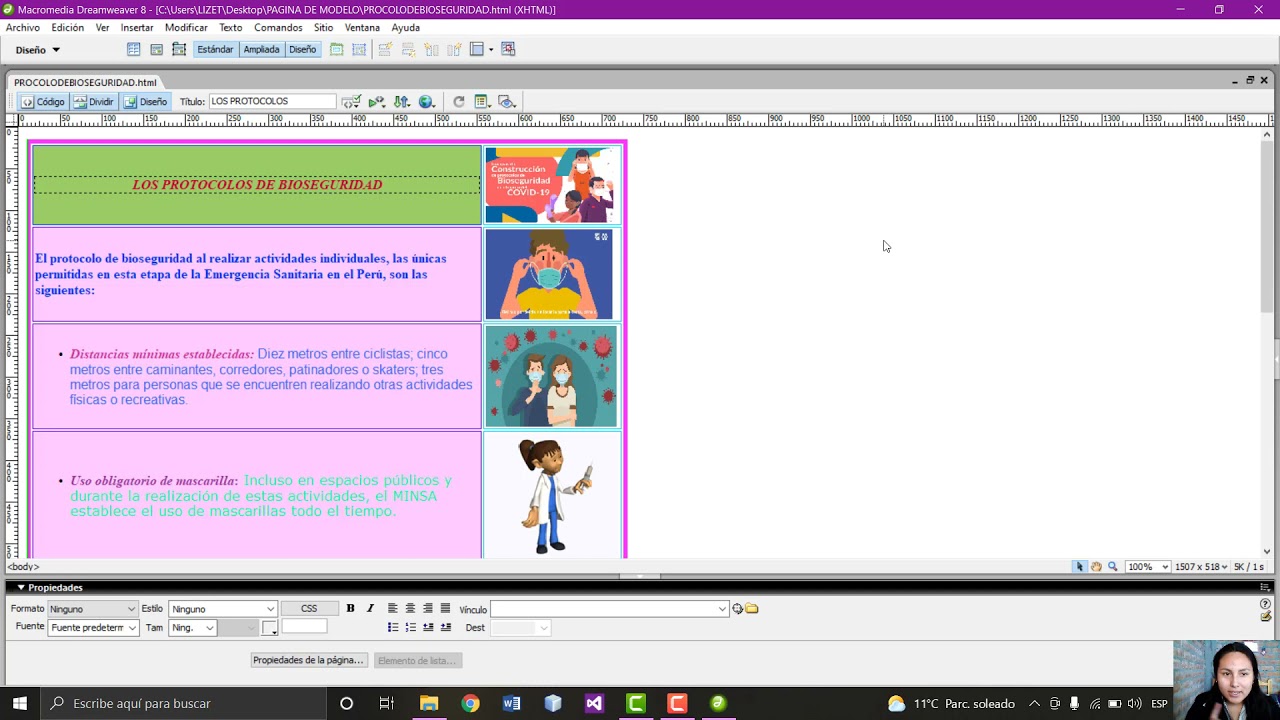Open the window size 1507 x 518 dropdown
This screenshot has width=1280, height=720.
pos(1201,567)
